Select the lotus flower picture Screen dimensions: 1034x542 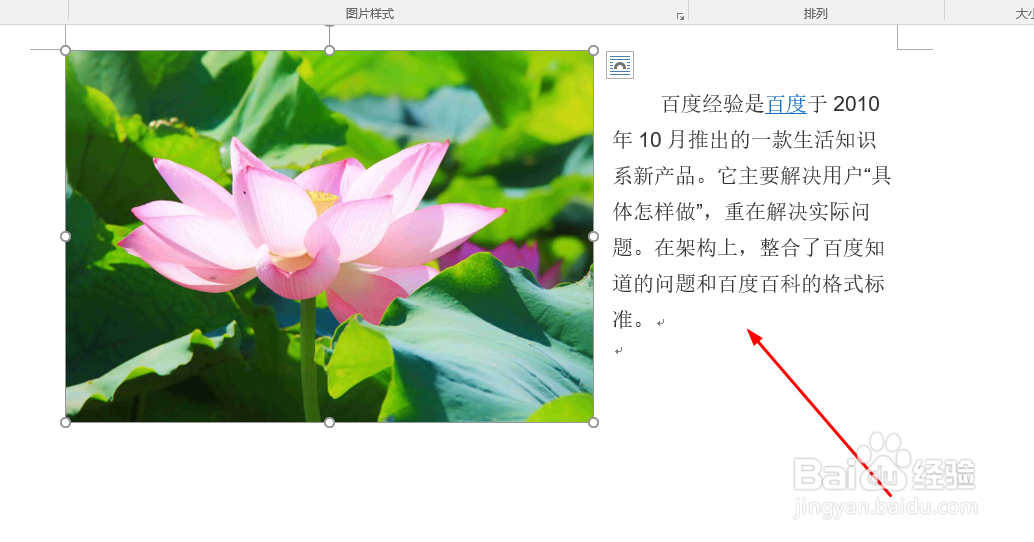point(329,236)
